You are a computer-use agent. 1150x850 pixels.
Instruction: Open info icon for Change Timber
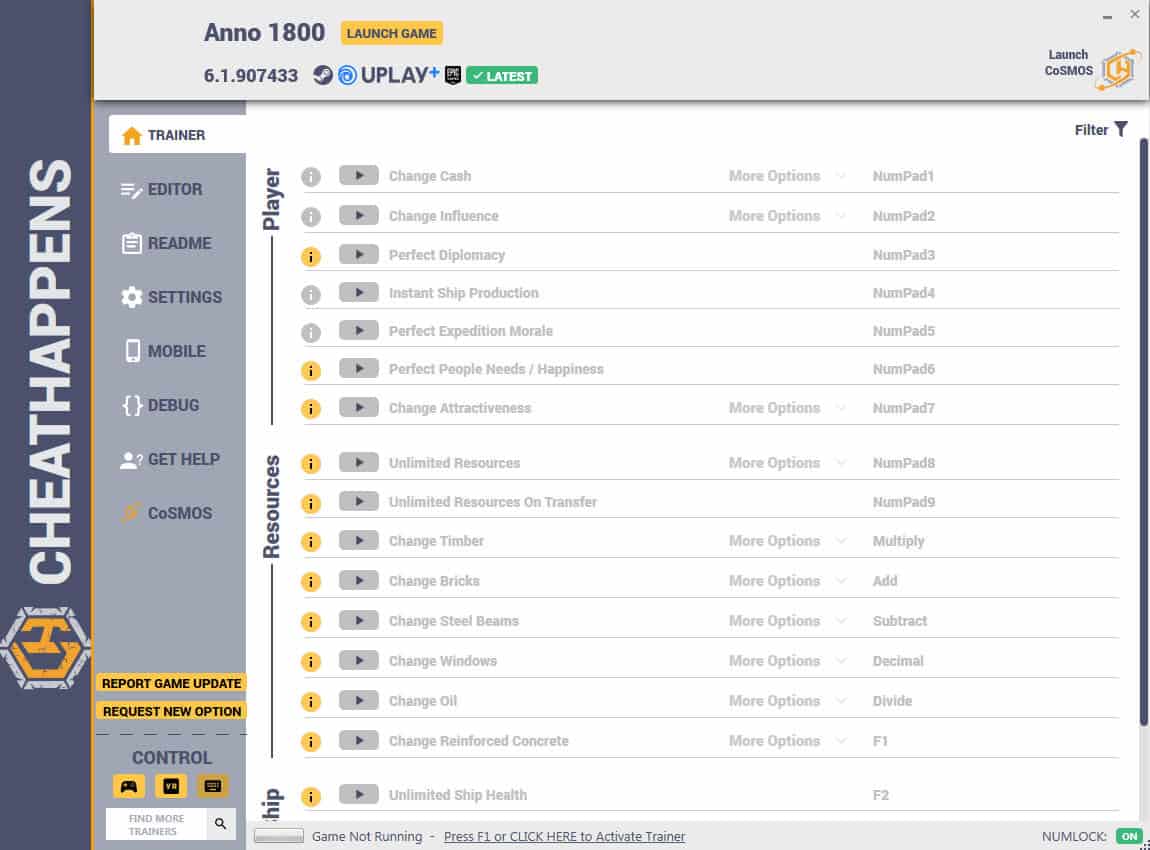click(311, 542)
